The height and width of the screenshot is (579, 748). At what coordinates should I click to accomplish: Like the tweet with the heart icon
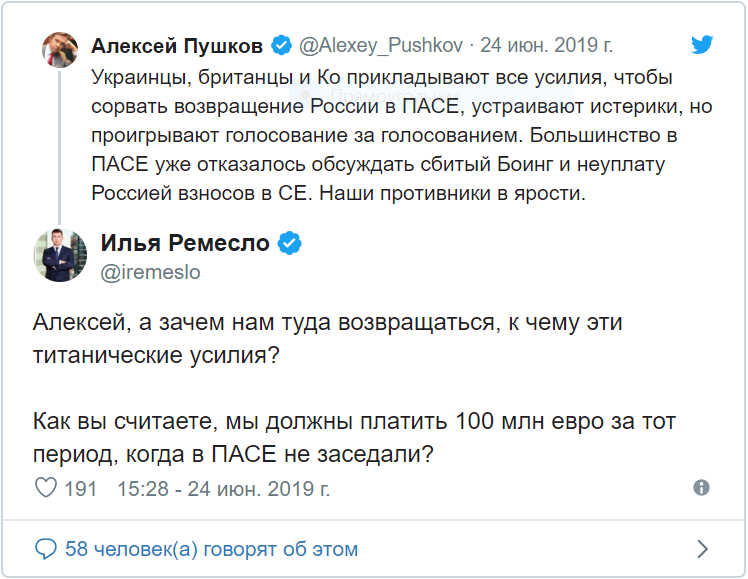46,489
